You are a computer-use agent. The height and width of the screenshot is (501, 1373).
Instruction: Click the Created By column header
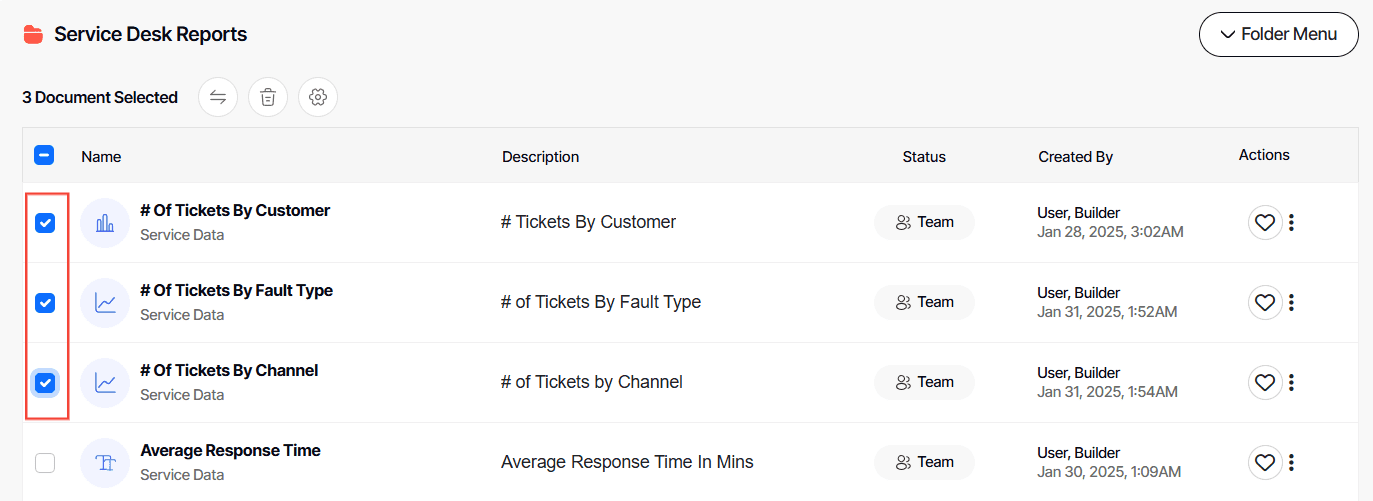(x=1075, y=156)
